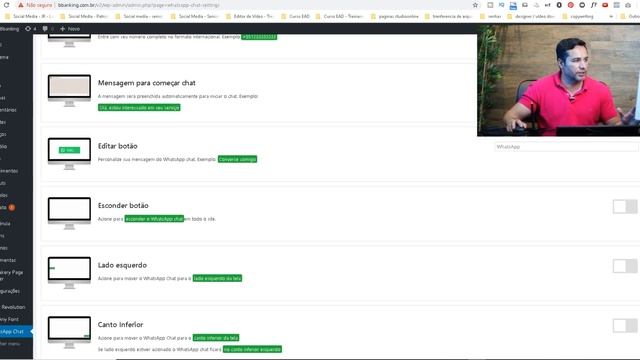The height and width of the screenshot is (360, 640).
Task: Expand the bookmarks bar overflow chevron
Action: click(611, 16)
